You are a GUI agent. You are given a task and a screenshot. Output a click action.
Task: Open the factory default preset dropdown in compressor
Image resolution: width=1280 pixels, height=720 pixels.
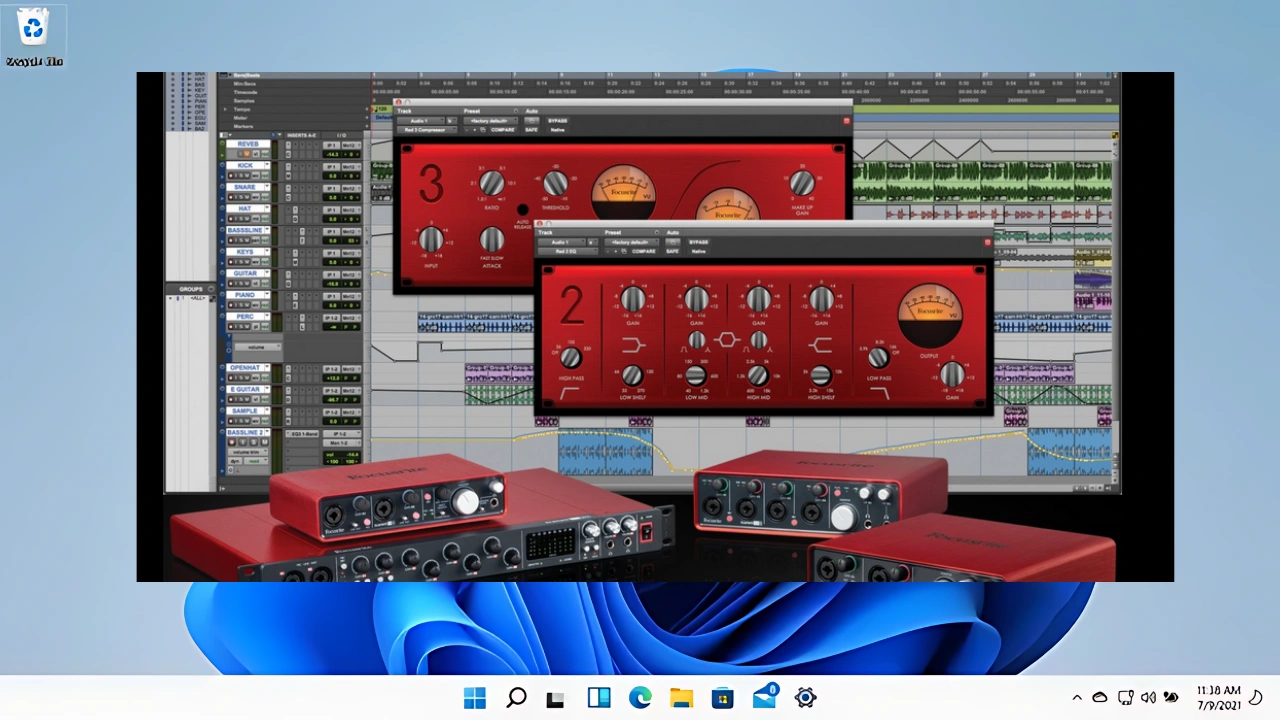click(490, 121)
